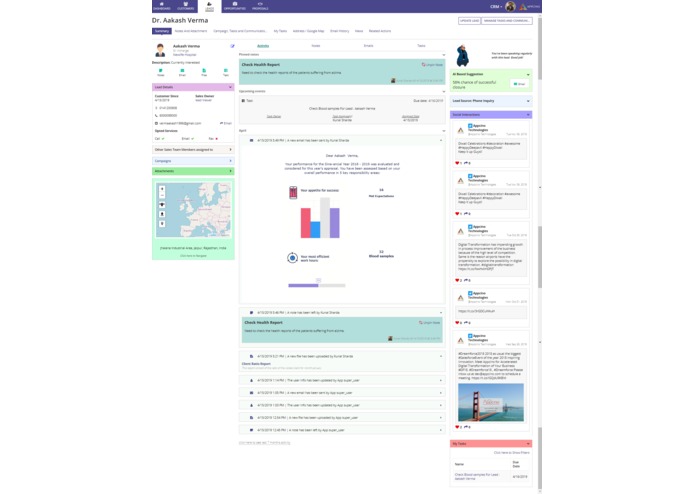Switch to the My Tasks tab
The width and height of the screenshot is (695, 494).
pyautogui.click(x=280, y=31)
